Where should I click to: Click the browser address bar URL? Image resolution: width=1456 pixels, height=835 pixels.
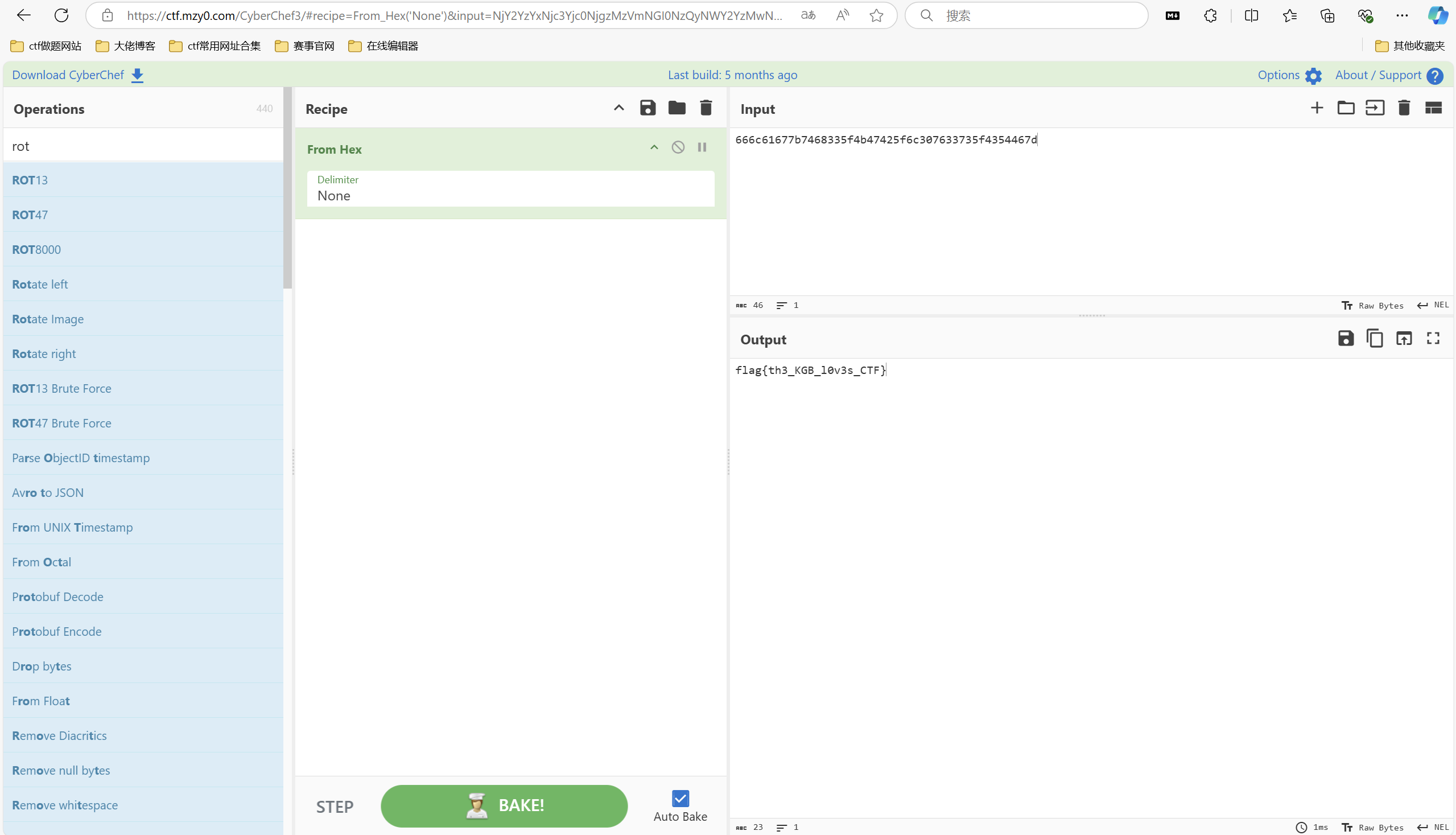(x=454, y=15)
